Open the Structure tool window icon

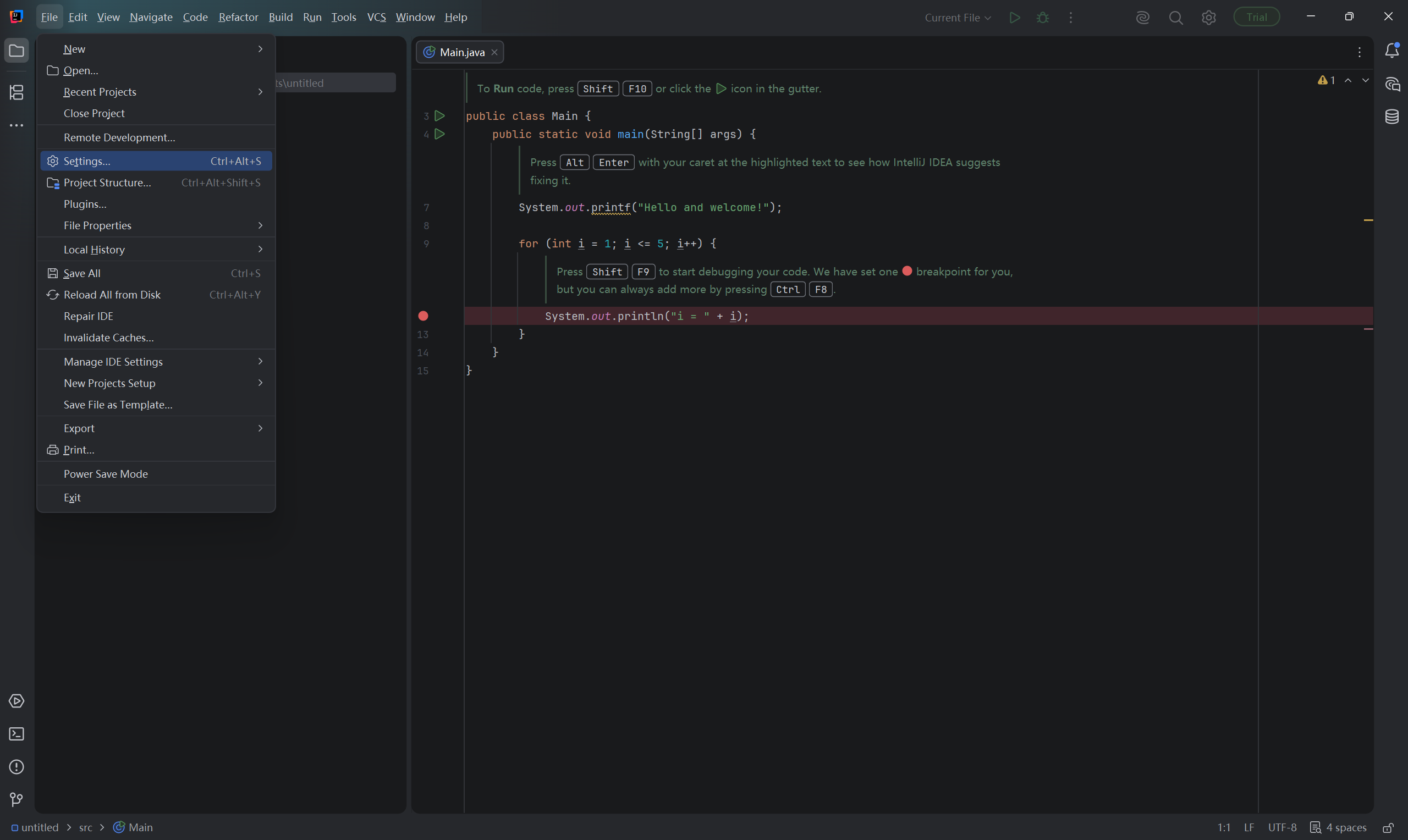point(16,92)
